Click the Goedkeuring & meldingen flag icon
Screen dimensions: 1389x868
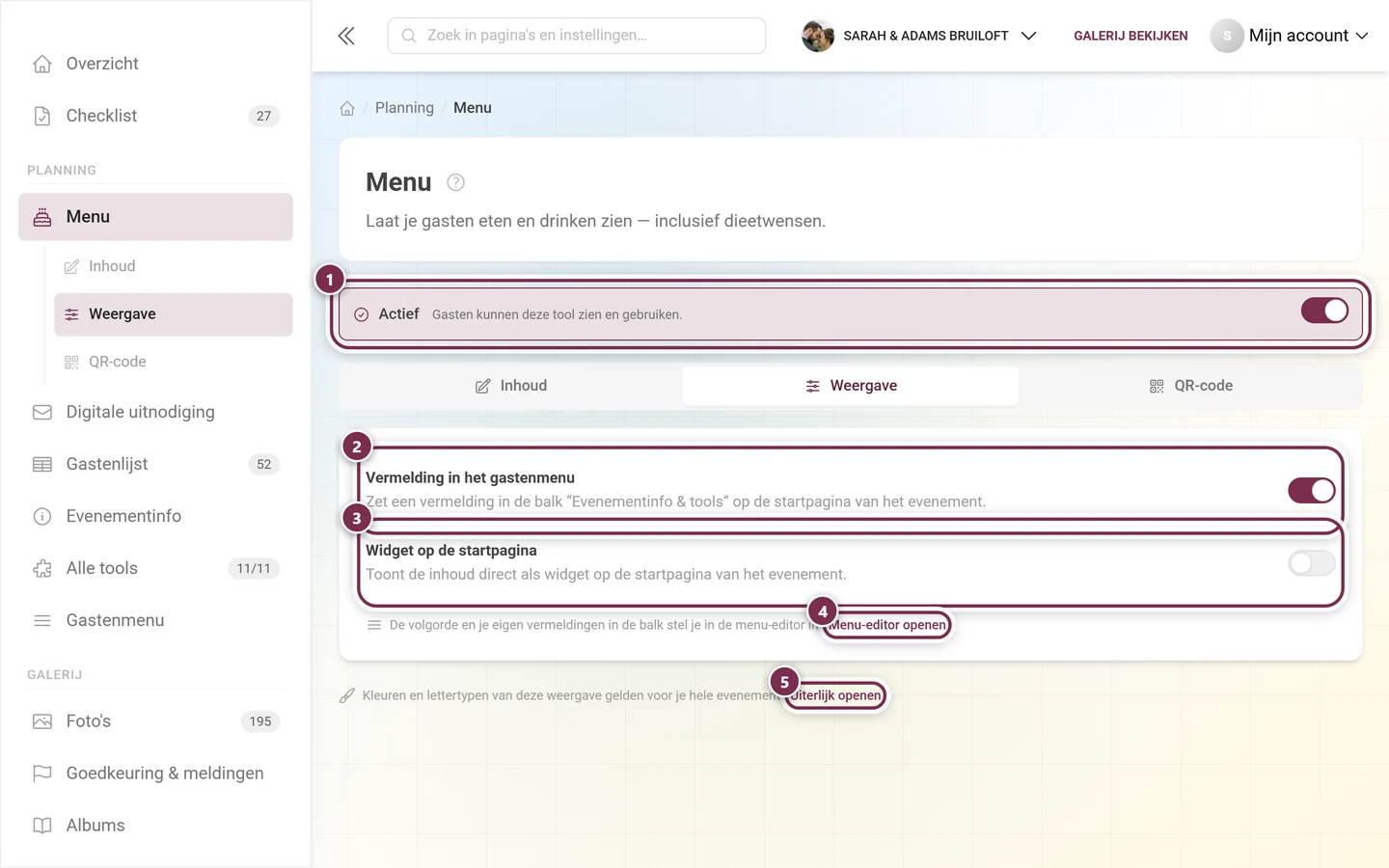point(42,773)
